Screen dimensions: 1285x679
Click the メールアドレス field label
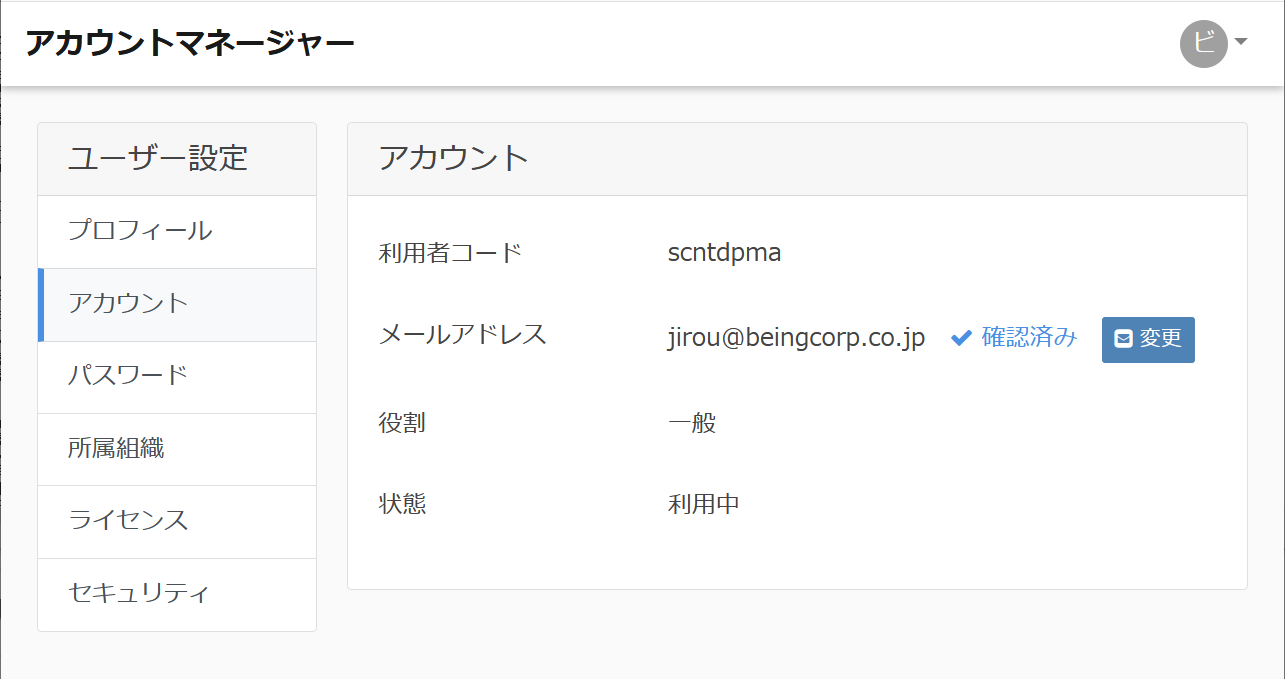(463, 334)
